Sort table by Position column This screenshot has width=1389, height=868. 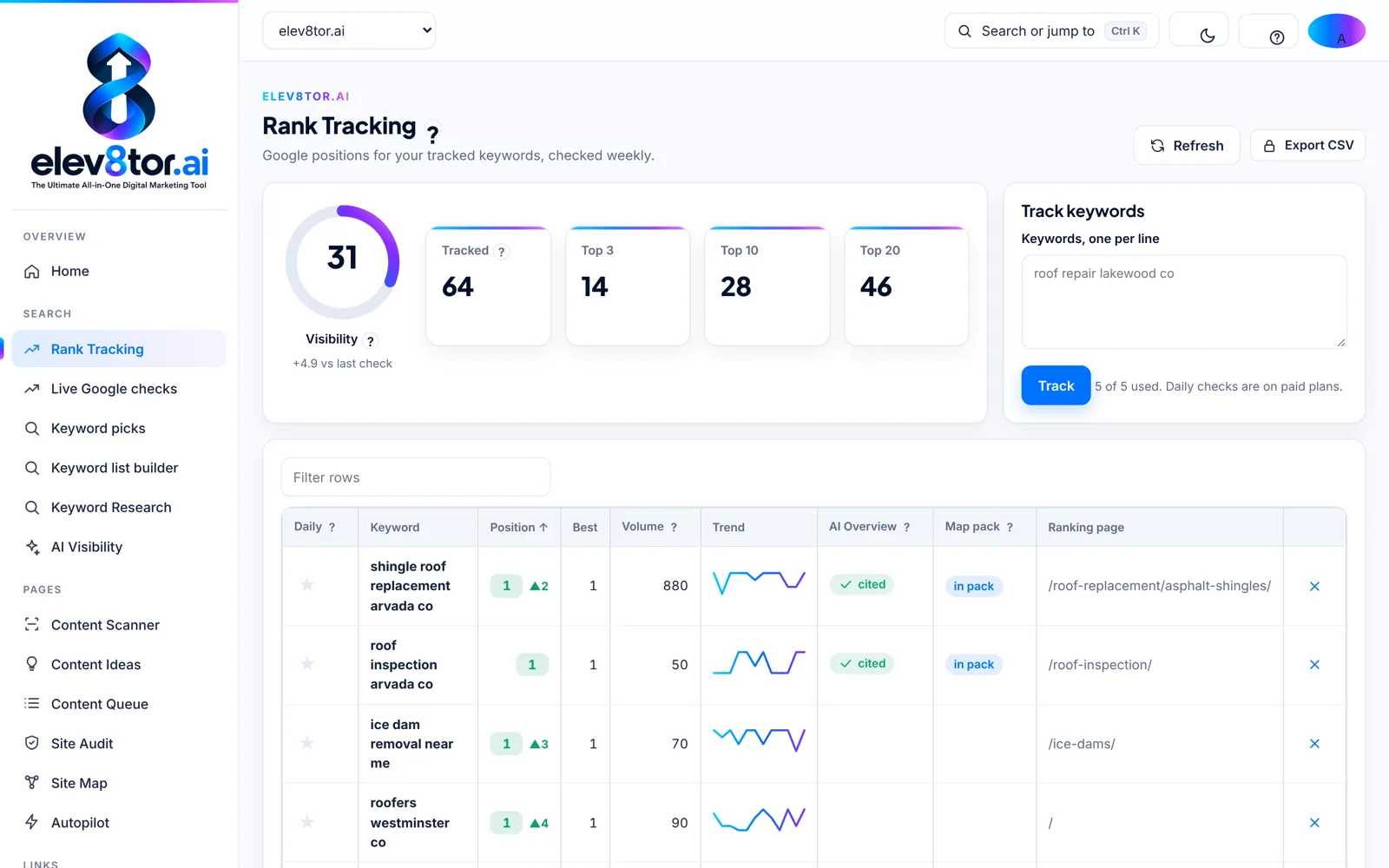tap(518, 527)
